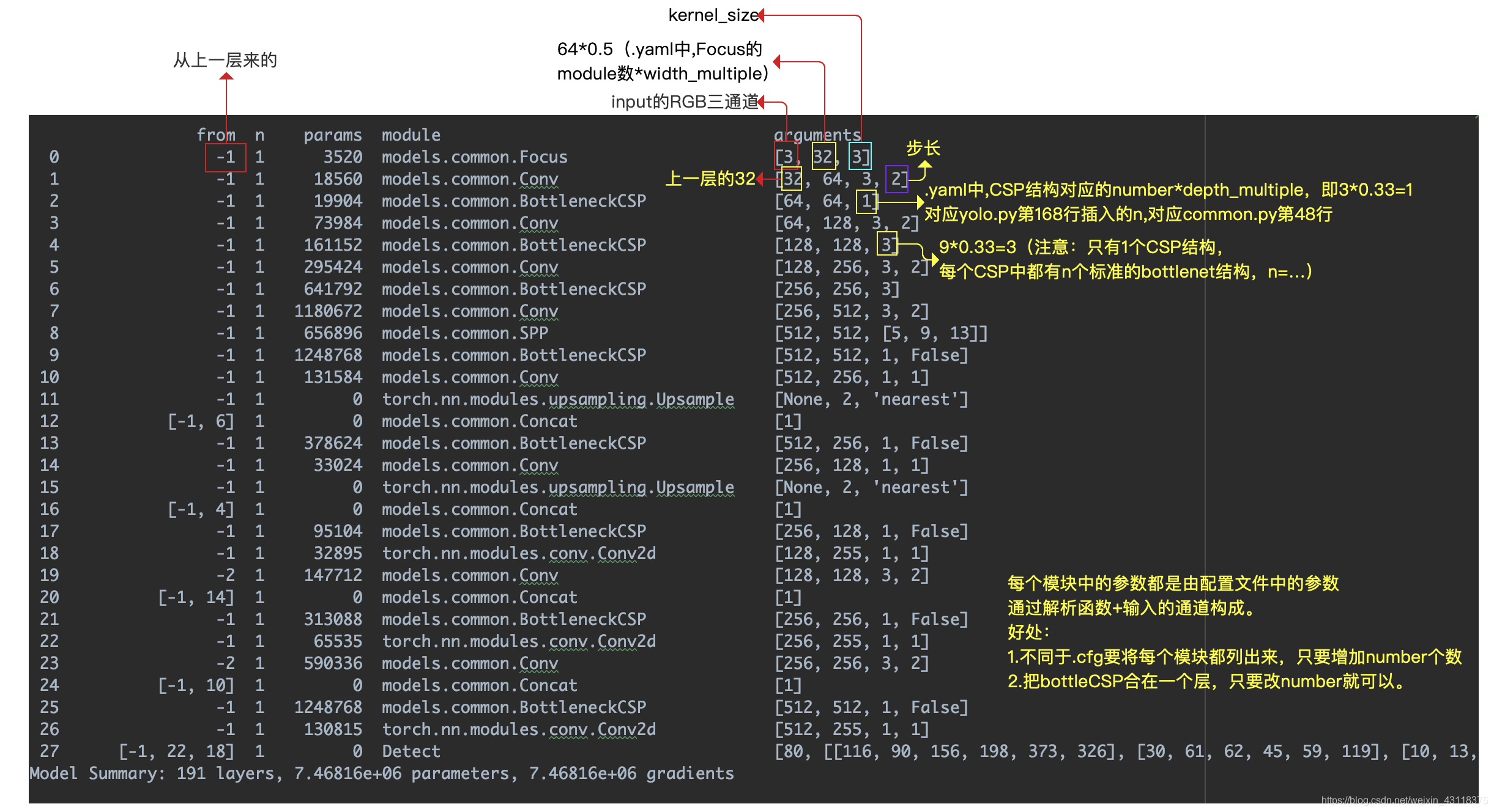Click arguments '[512, 255, 1, 1]'

click(x=852, y=729)
